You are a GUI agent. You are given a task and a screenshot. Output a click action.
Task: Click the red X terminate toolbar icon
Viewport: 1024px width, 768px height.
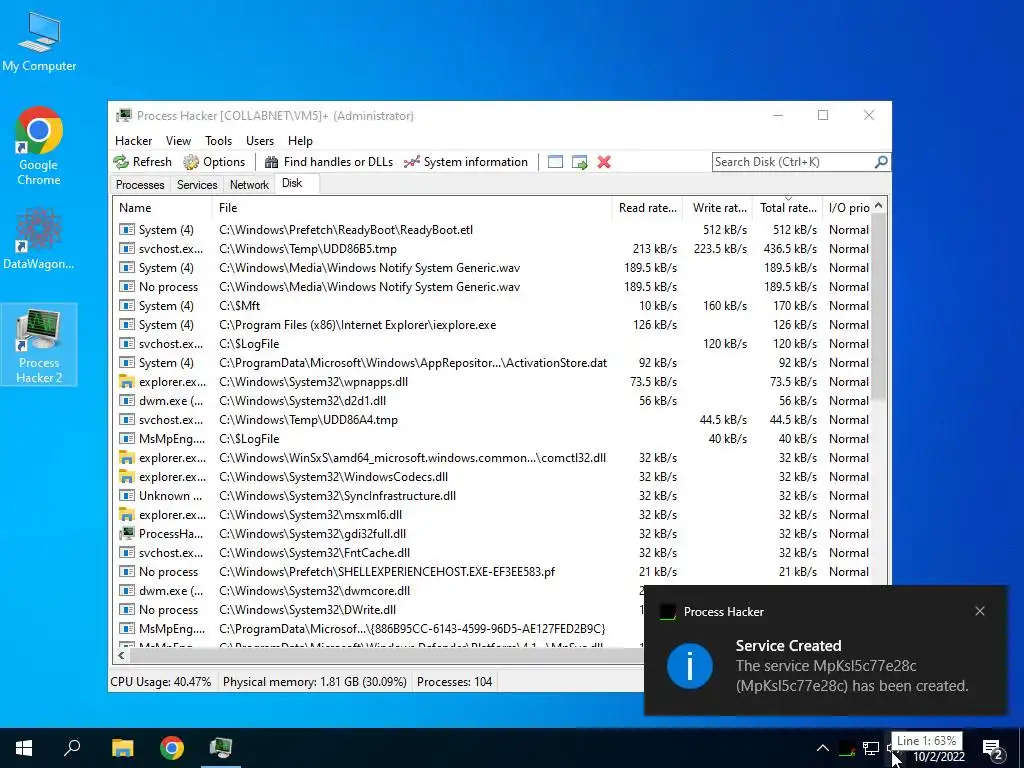(x=604, y=162)
